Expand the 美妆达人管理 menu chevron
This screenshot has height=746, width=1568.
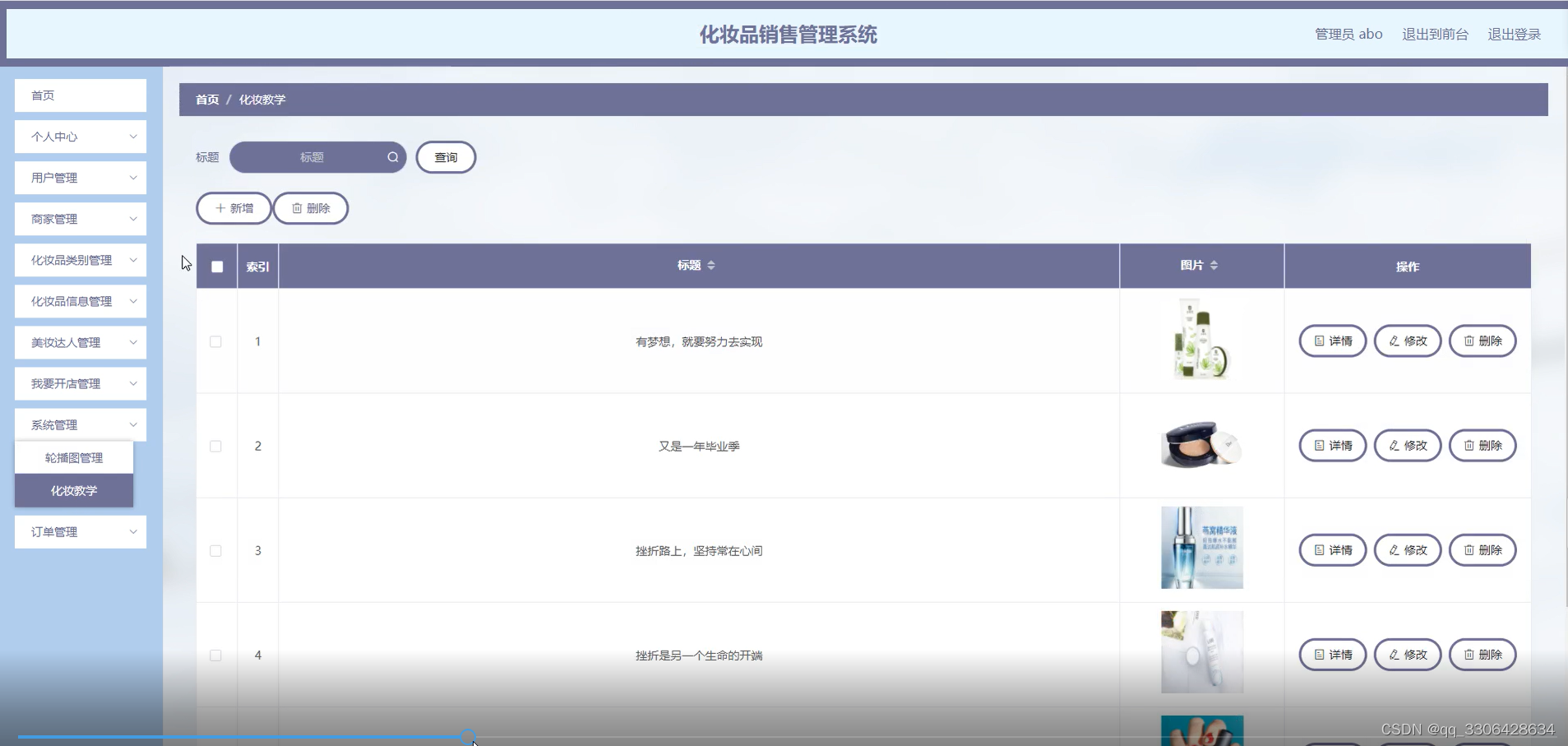pyautogui.click(x=133, y=342)
